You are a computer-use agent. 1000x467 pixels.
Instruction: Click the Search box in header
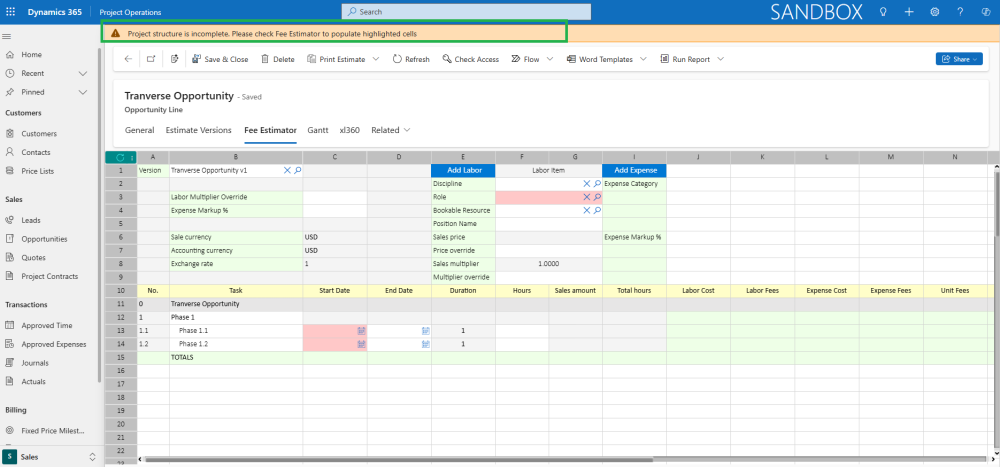pos(466,11)
